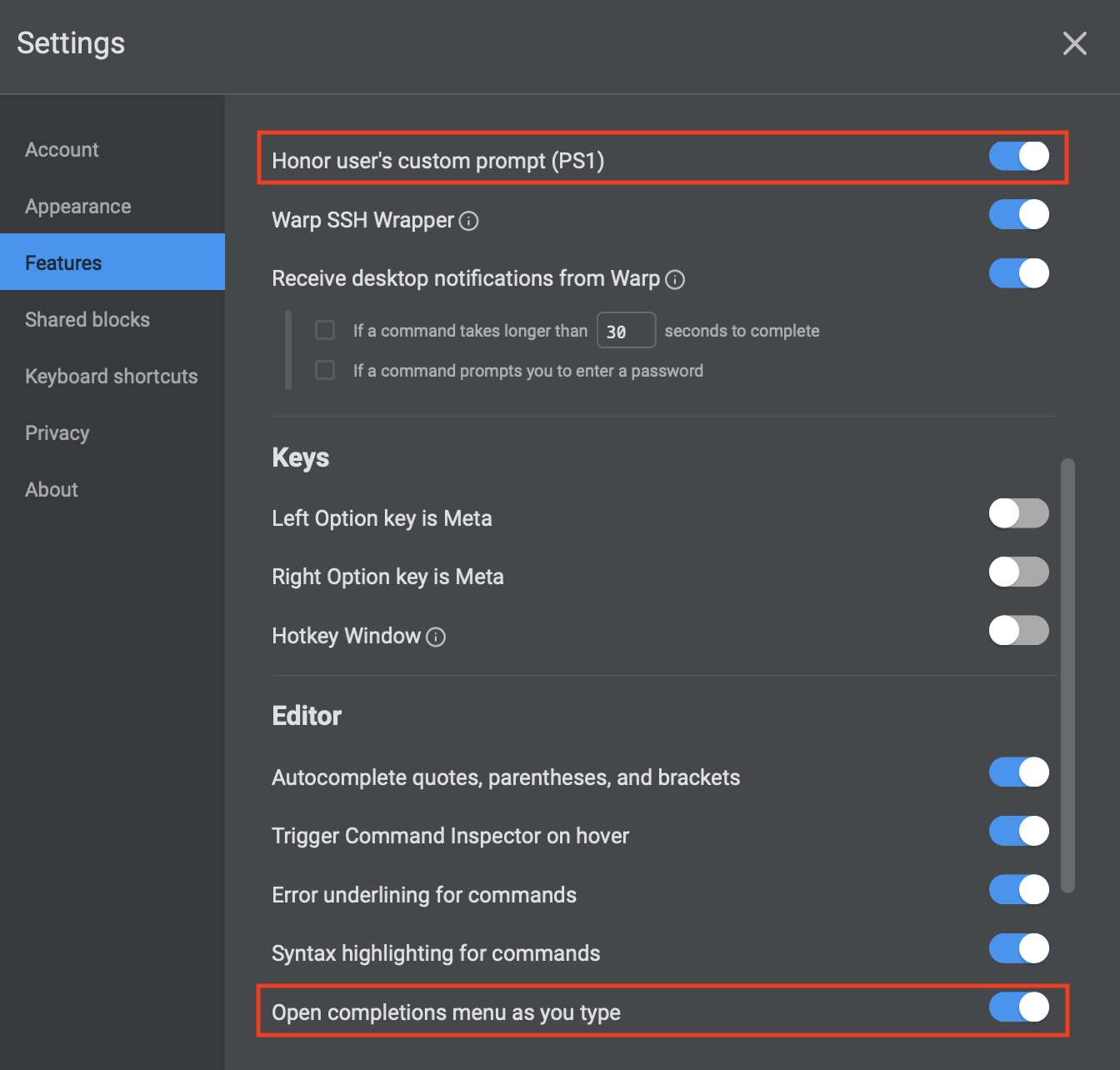Open the Privacy settings page
Viewport: 1120px width, 1070px height.
[112, 433]
